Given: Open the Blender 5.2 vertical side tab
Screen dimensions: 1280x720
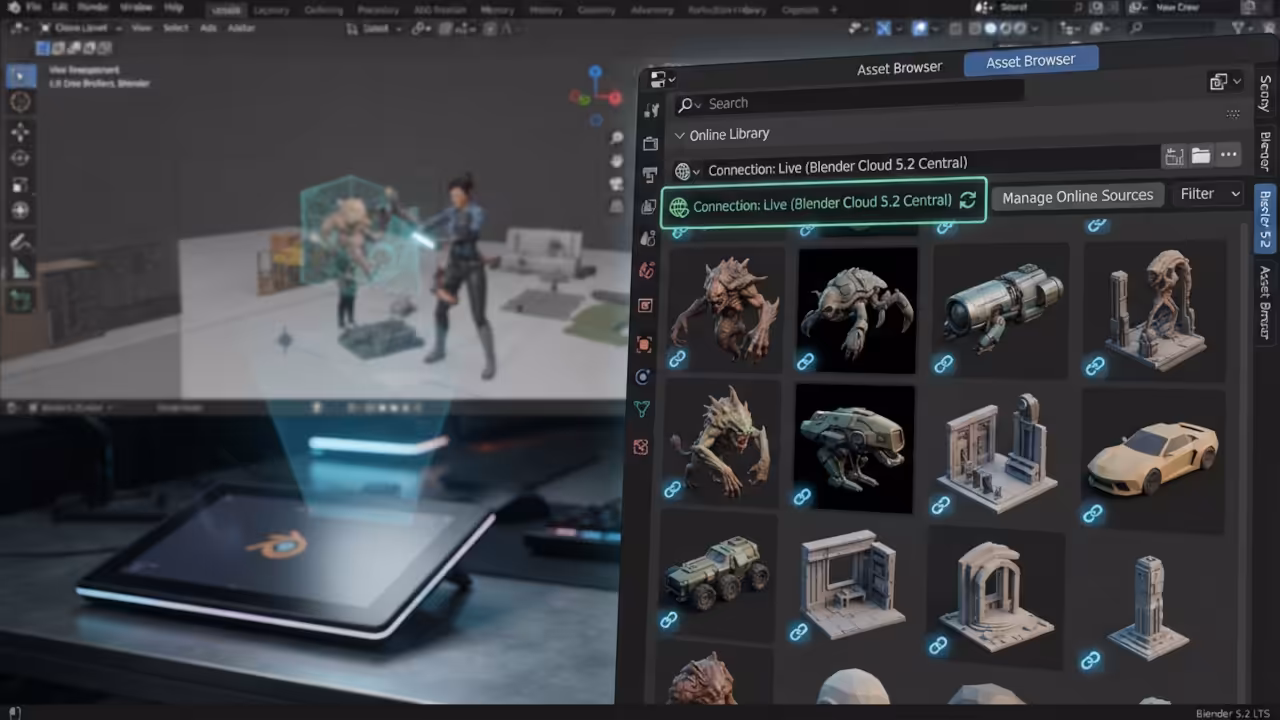Looking at the screenshot, I should (1265, 218).
